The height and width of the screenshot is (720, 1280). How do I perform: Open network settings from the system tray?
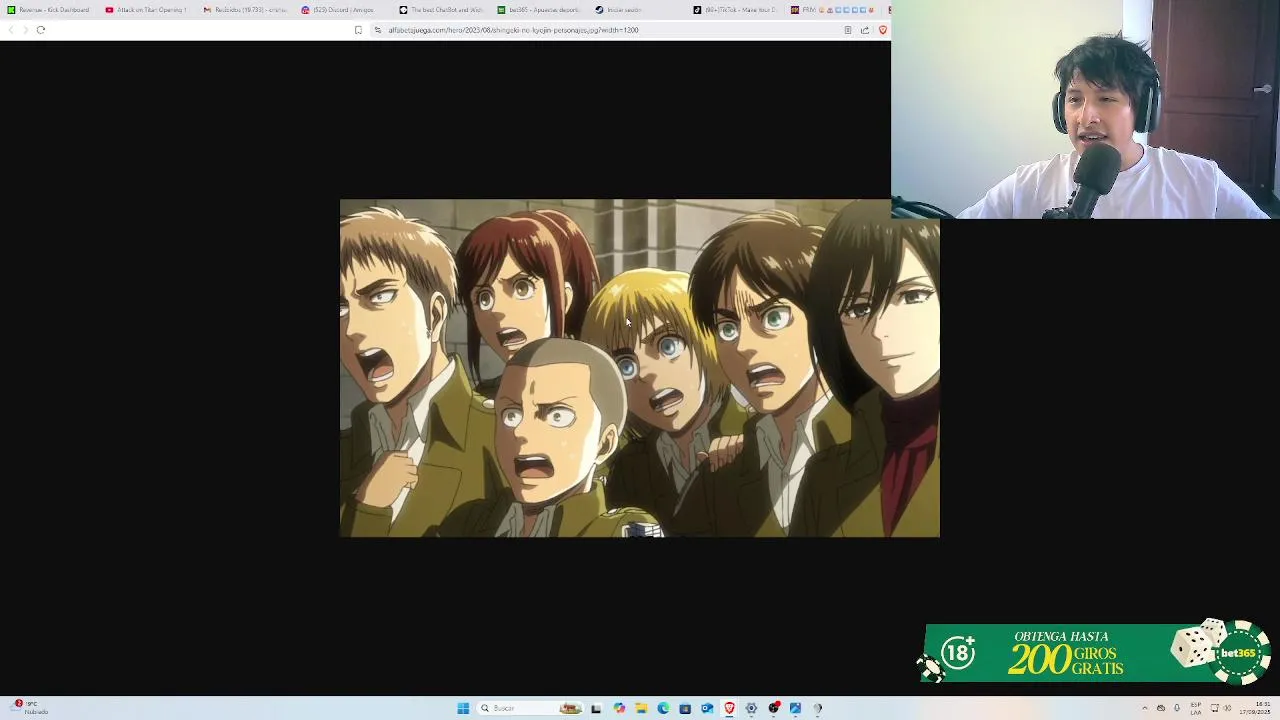pyautogui.click(x=1214, y=708)
